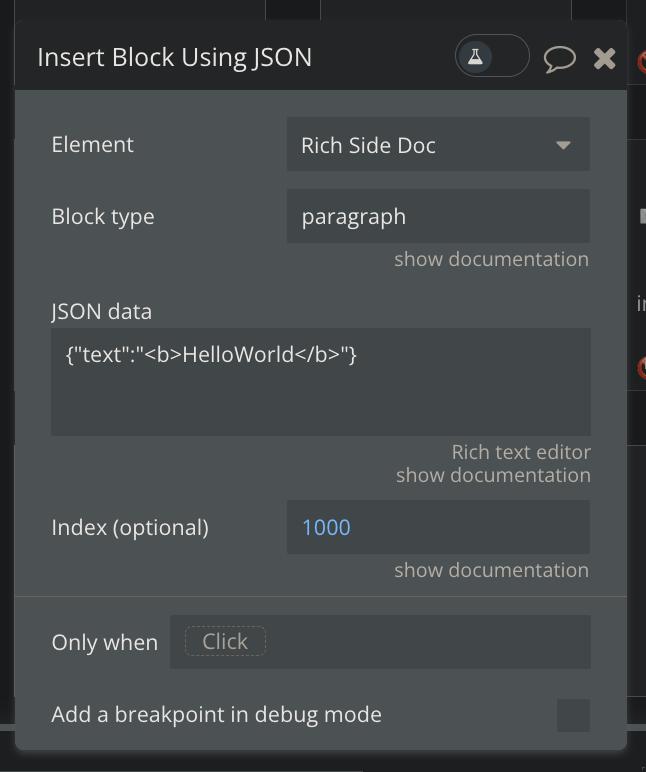Open the Element dropdown showing Rich Side Doc
The image size is (646, 772).
click(438, 145)
